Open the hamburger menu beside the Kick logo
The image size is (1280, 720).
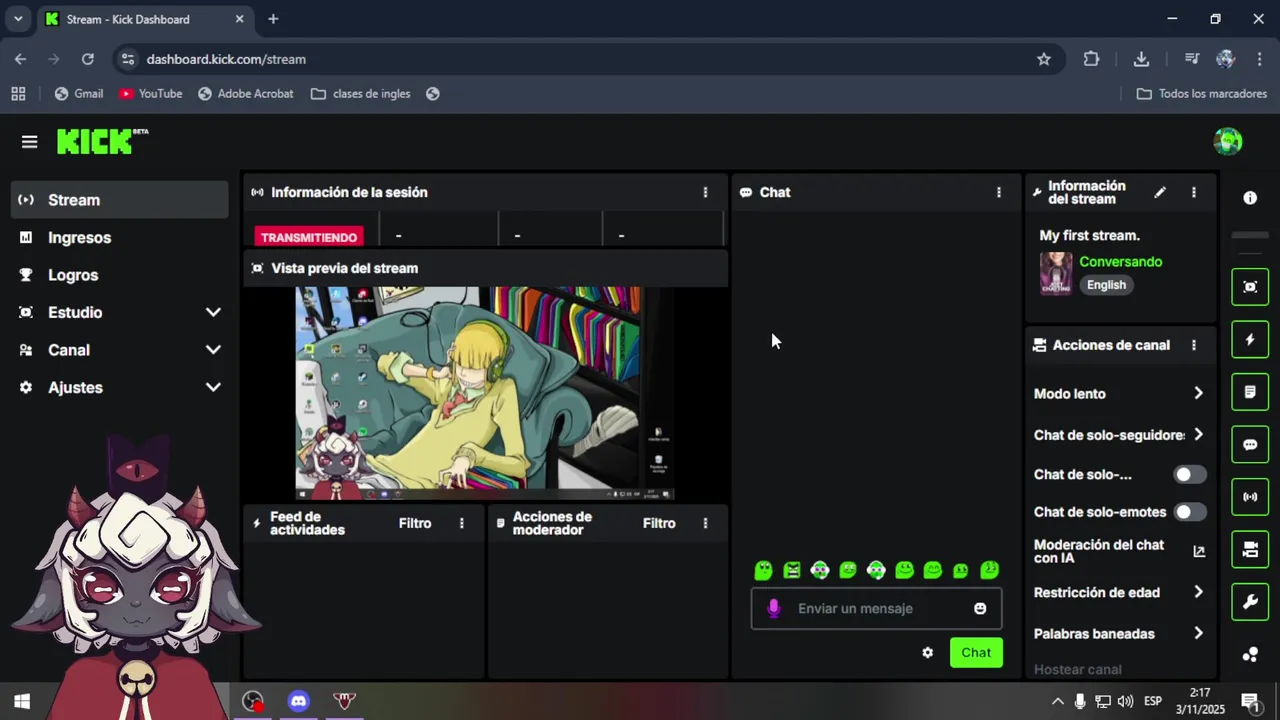click(x=29, y=142)
